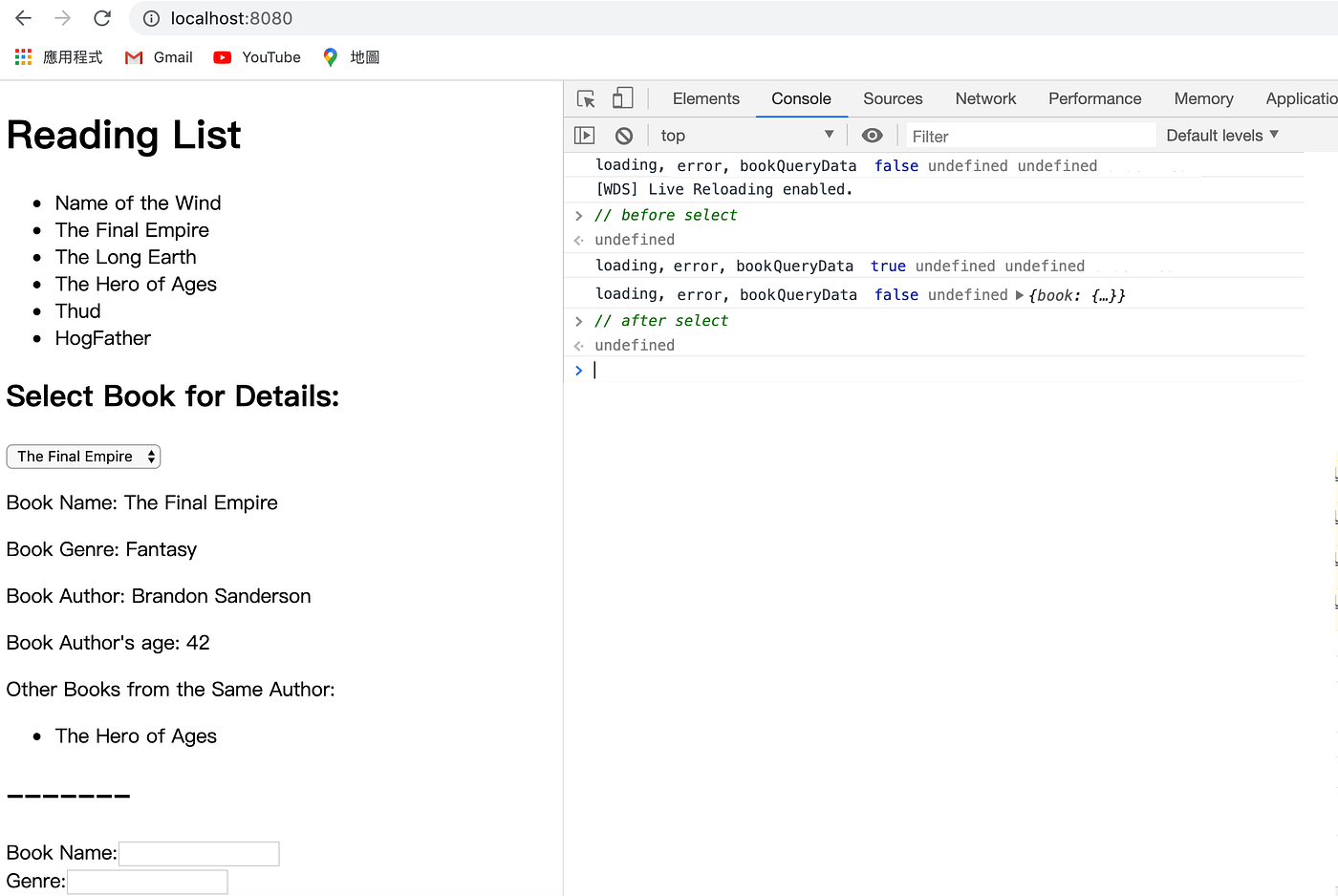Select 'Name of the Wind' list item

pyautogui.click(x=138, y=203)
